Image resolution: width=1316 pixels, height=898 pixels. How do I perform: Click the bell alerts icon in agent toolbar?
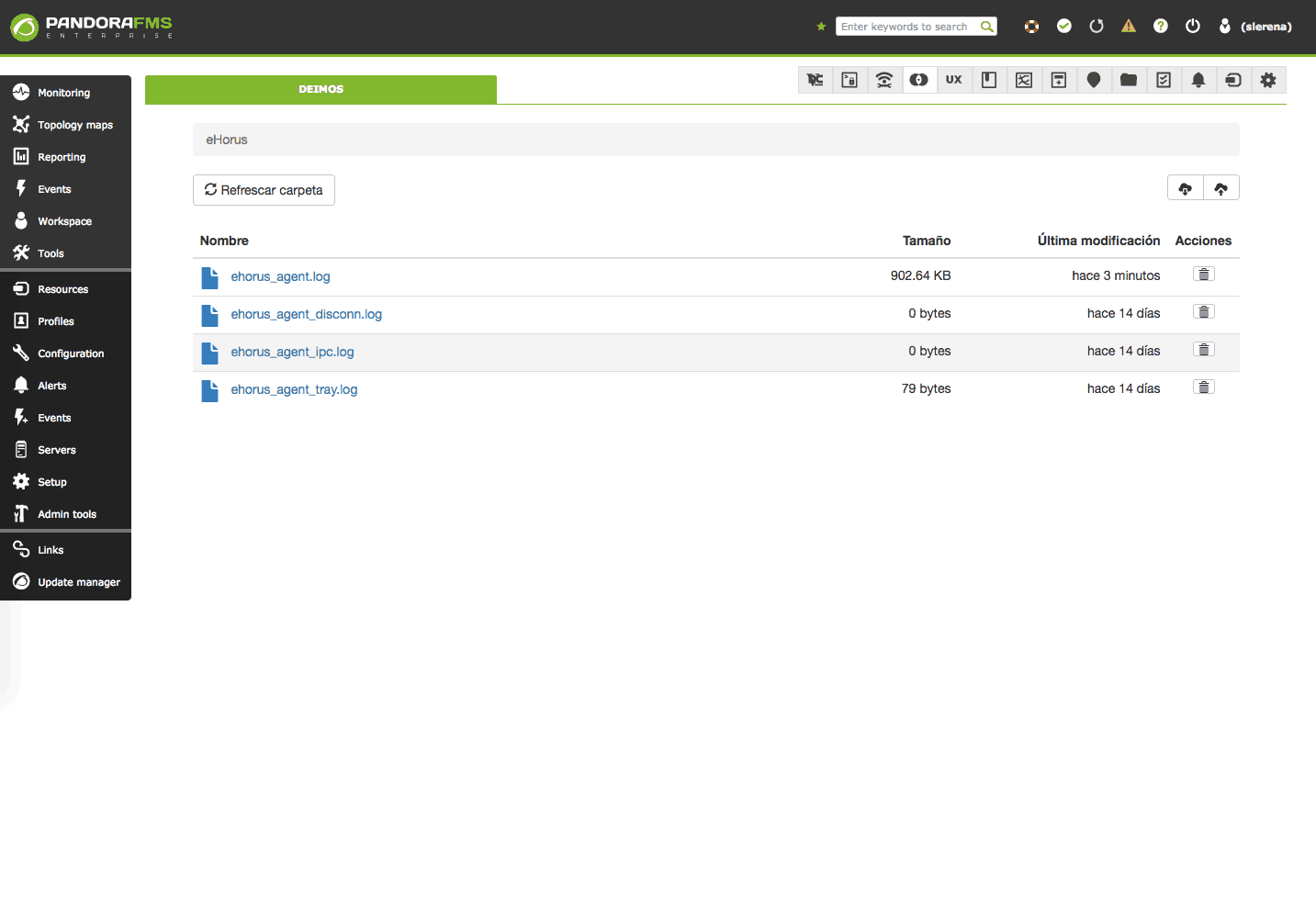(x=1198, y=80)
